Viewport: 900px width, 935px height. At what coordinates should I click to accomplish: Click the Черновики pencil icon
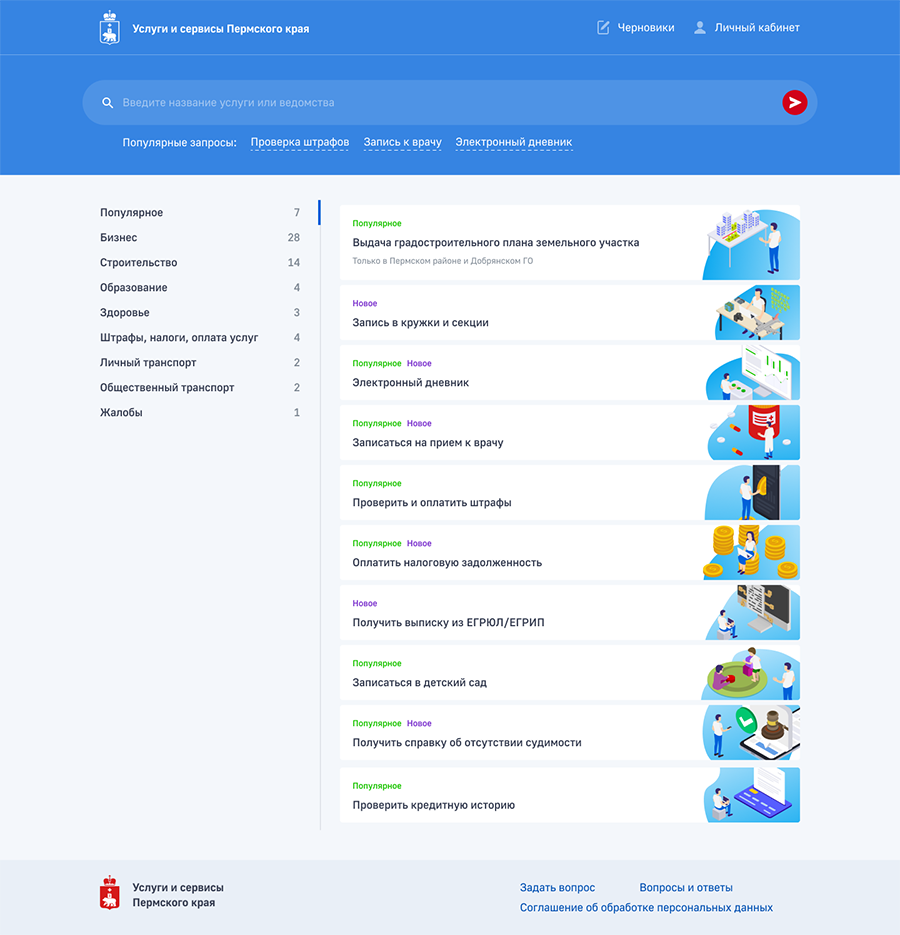pos(603,28)
